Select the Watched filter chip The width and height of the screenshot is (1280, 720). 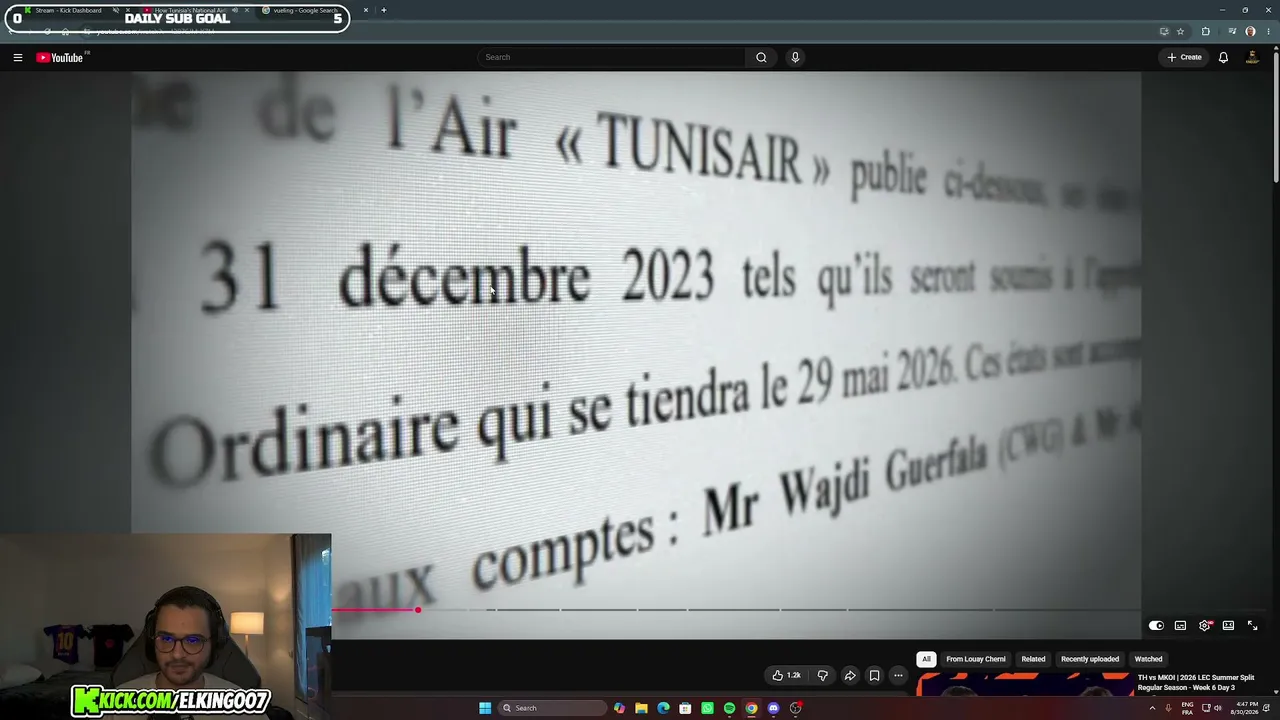(1148, 659)
